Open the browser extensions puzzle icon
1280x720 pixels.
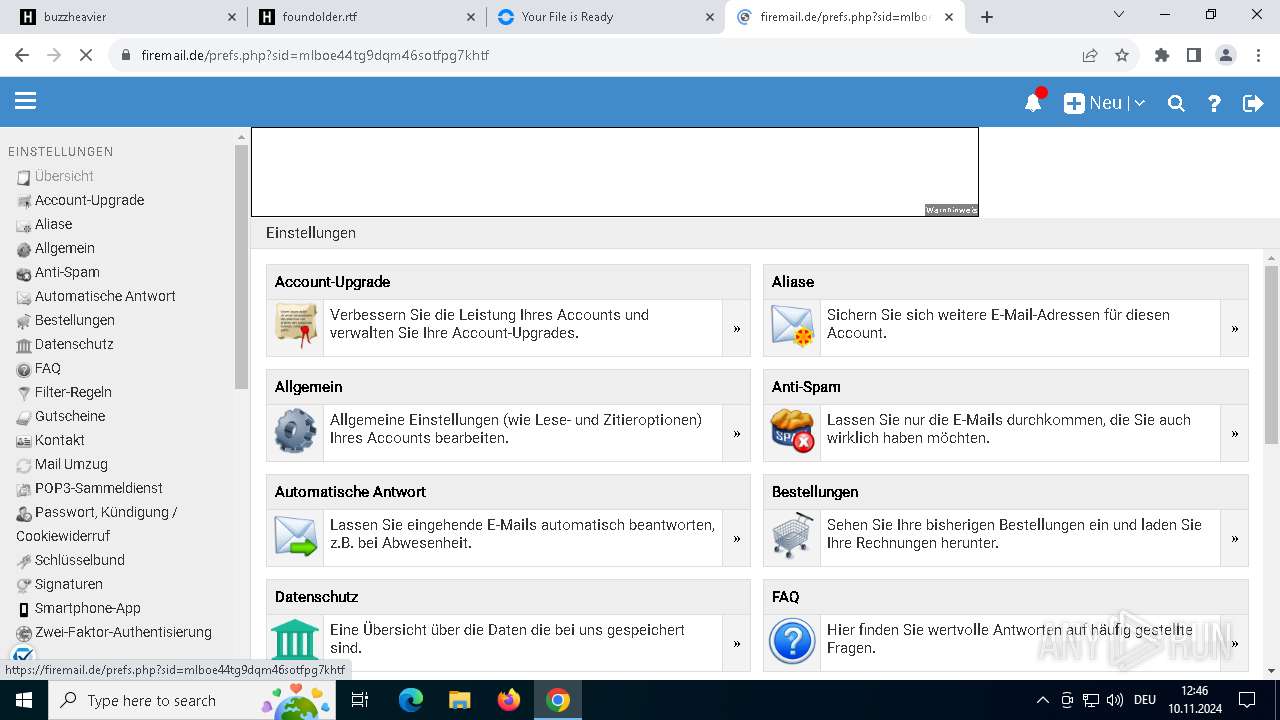point(1162,55)
